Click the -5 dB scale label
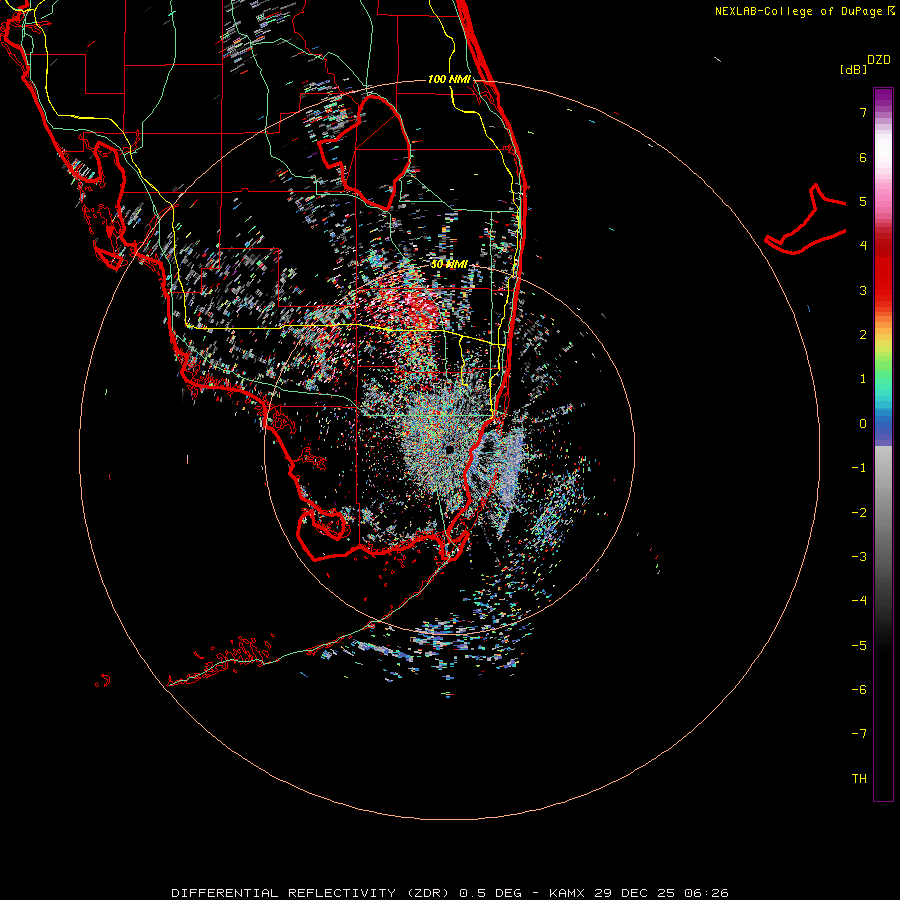 click(x=859, y=646)
